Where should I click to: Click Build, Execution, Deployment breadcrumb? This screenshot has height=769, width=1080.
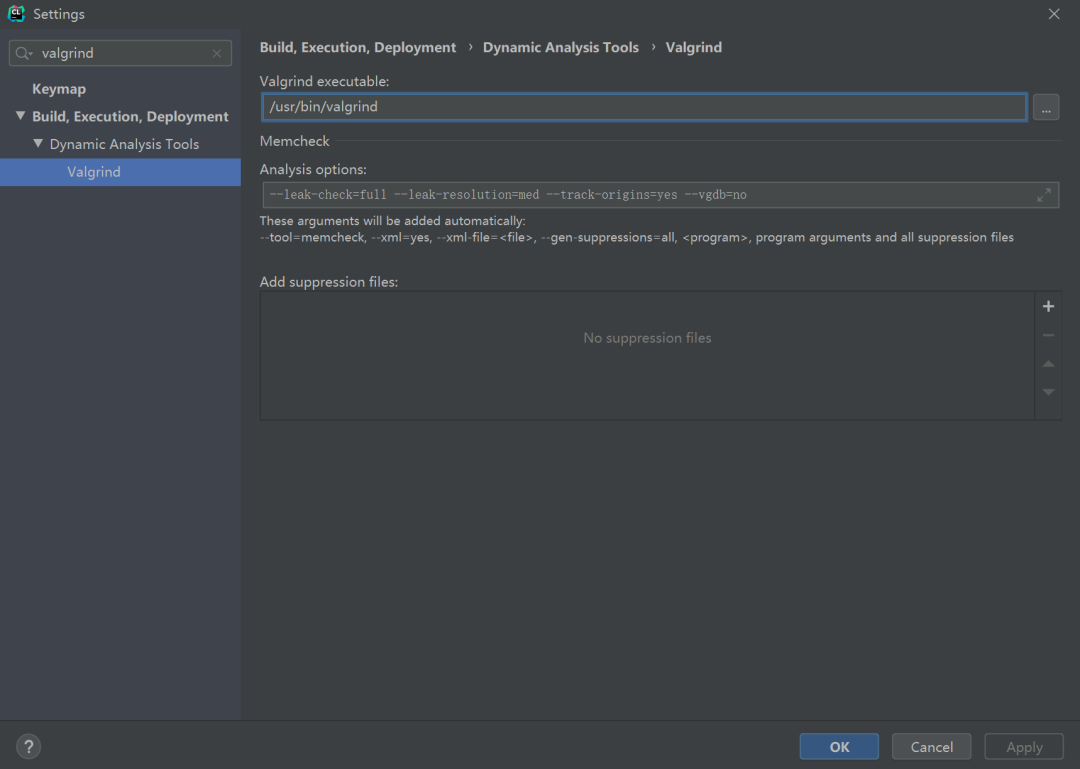357,48
